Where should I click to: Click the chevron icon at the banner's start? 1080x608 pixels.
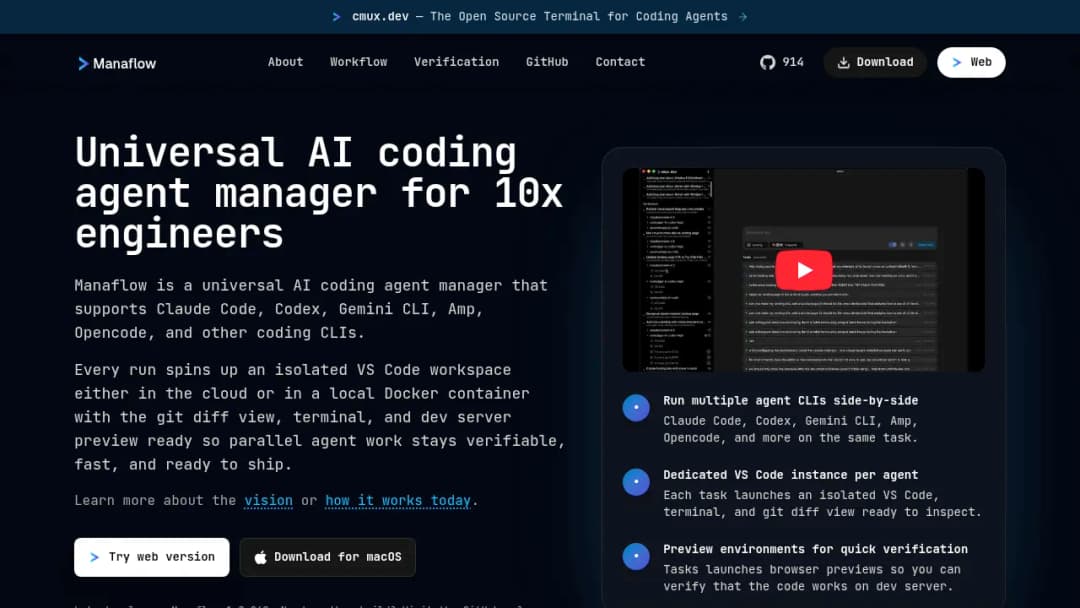[336, 17]
